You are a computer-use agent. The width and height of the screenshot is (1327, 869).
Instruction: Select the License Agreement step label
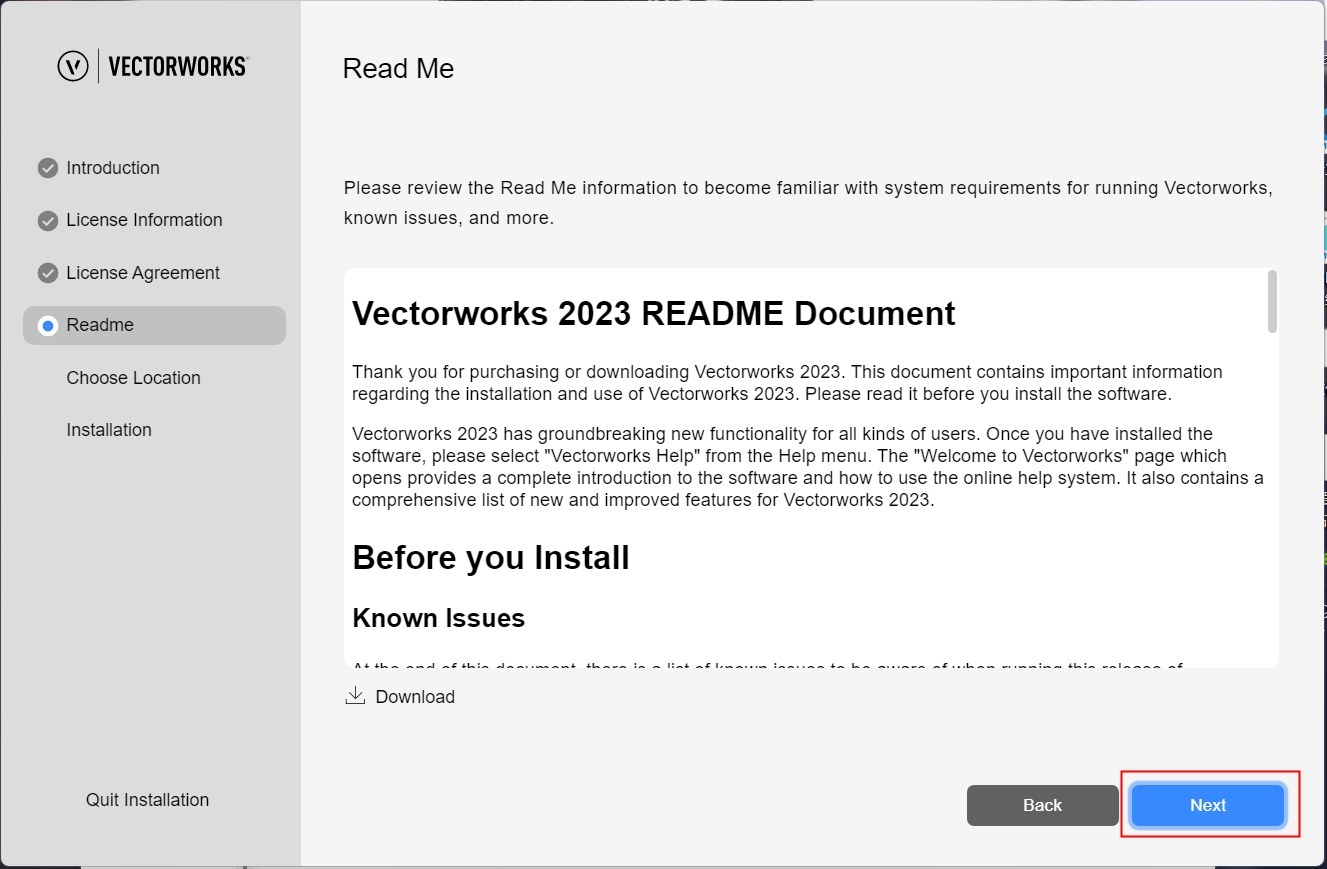click(143, 273)
